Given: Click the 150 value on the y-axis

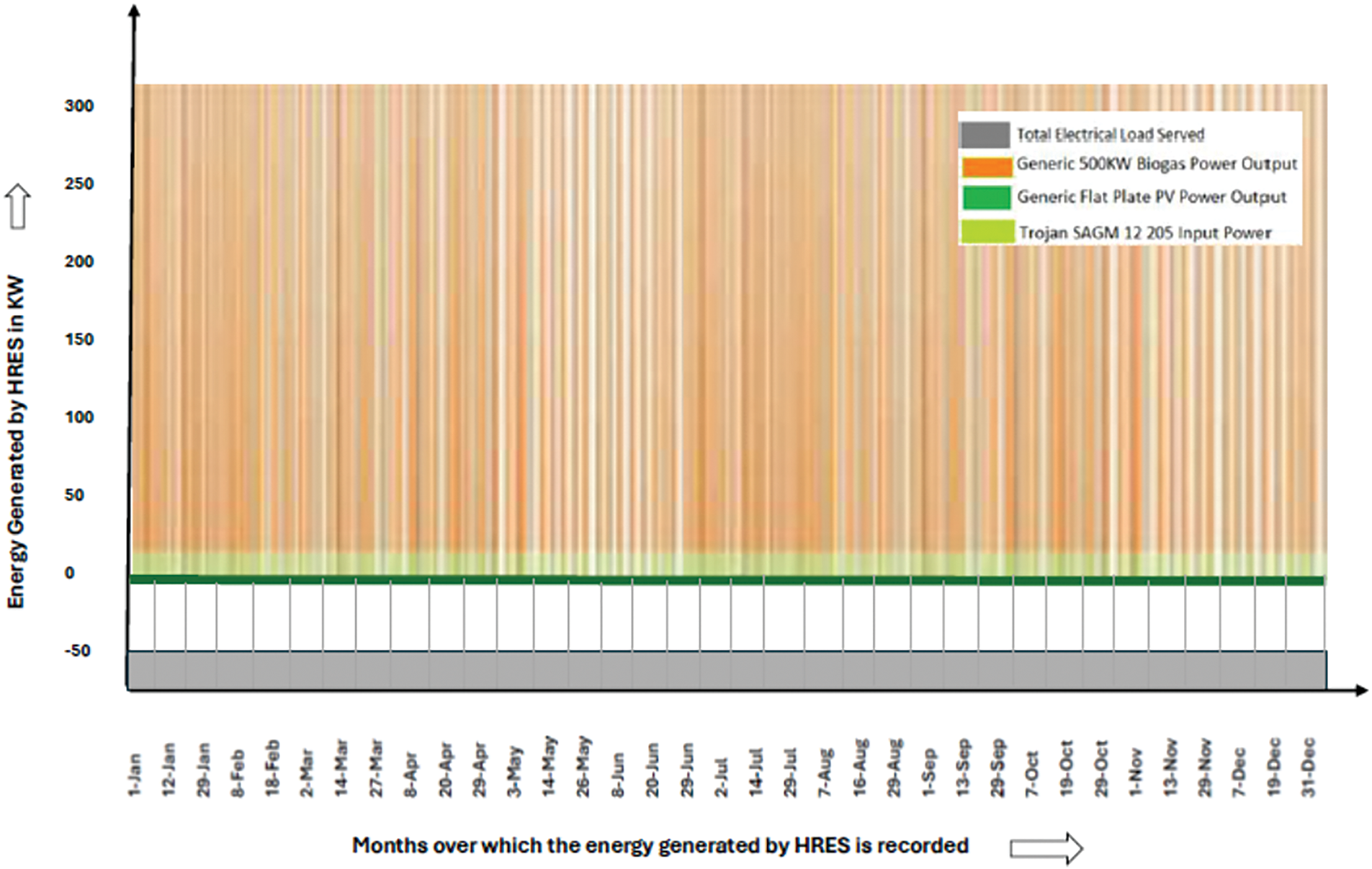Looking at the screenshot, I should (79, 339).
